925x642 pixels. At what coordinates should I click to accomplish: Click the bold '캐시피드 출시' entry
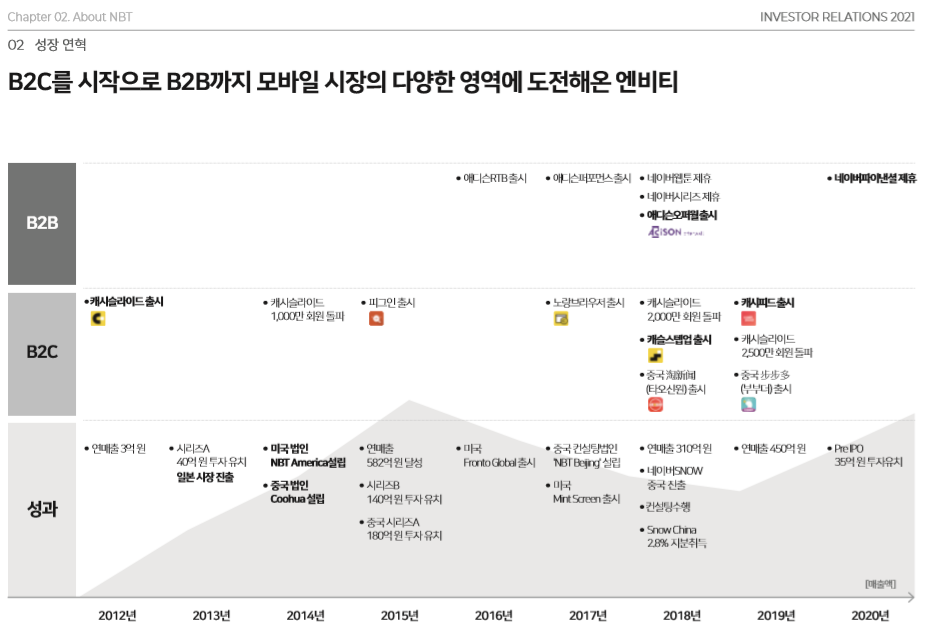coord(767,303)
